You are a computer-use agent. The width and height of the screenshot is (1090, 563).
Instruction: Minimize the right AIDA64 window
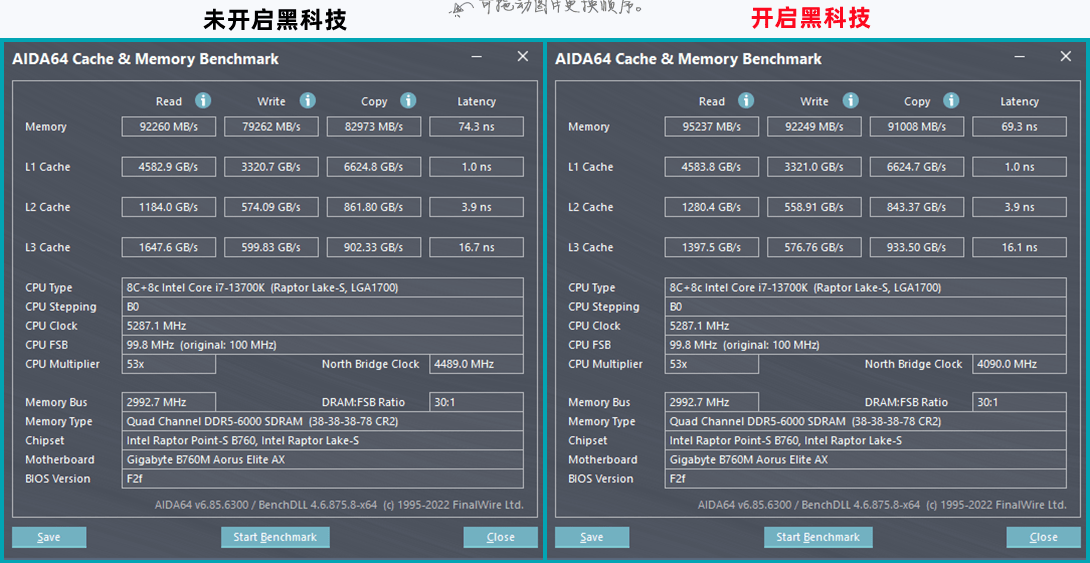(1020, 57)
